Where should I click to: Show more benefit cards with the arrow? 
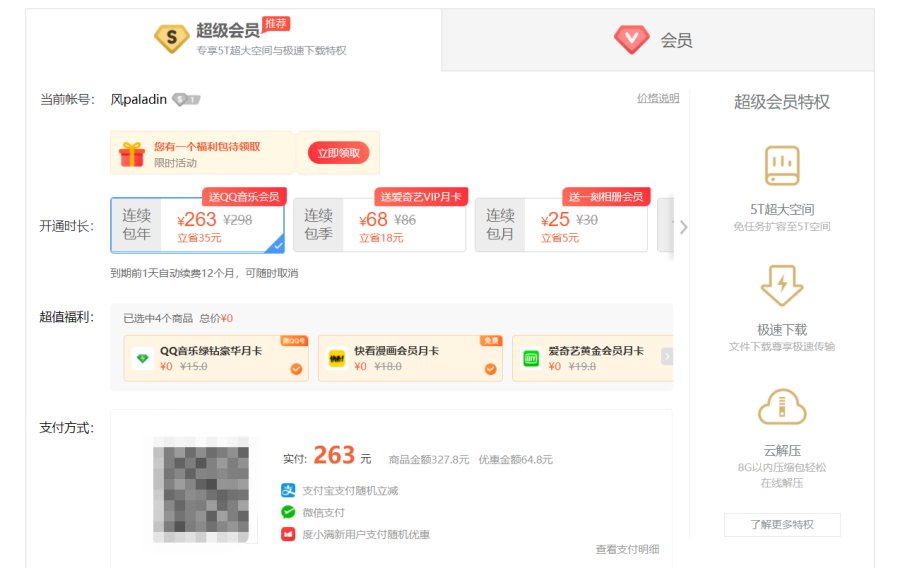pos(666,356)
